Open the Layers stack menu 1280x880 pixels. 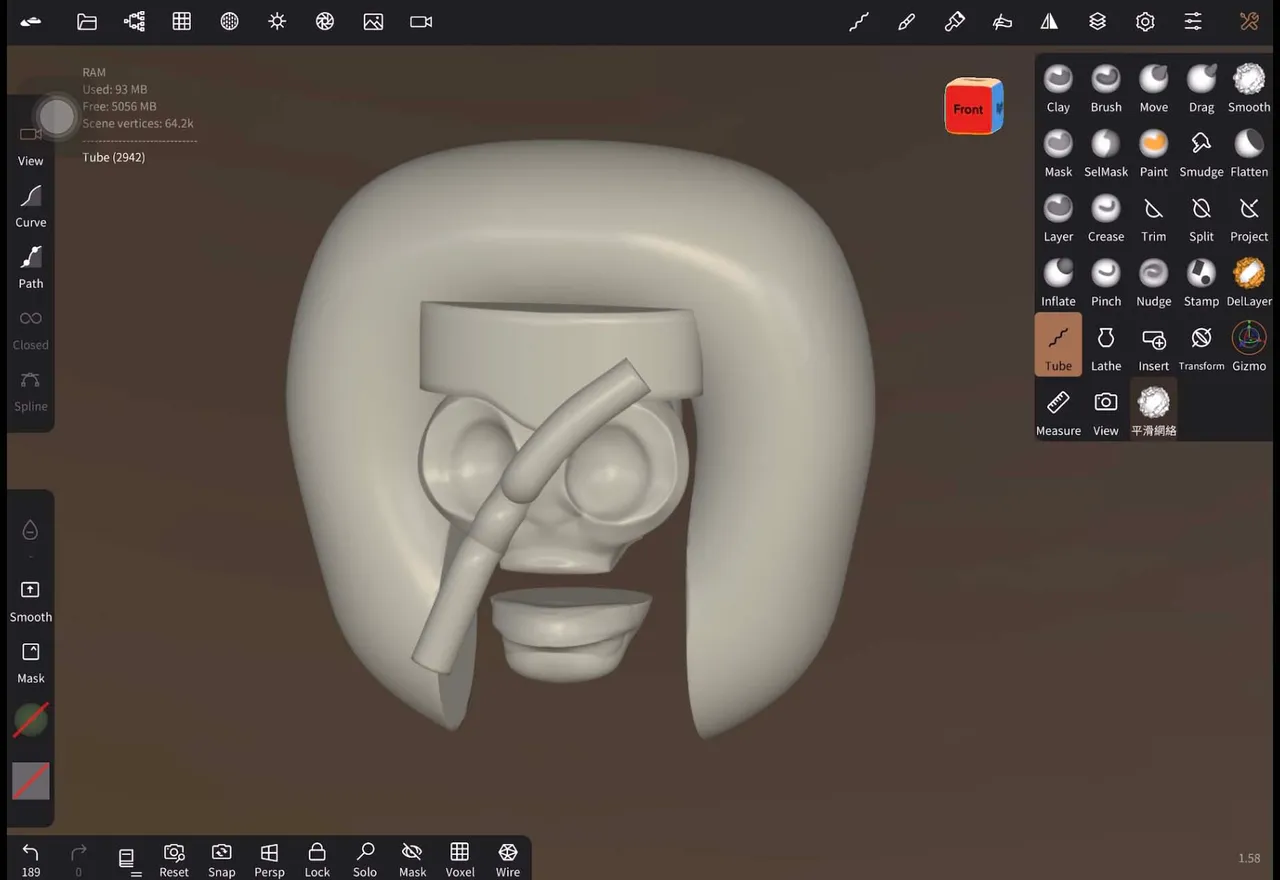coord(1097,21)
